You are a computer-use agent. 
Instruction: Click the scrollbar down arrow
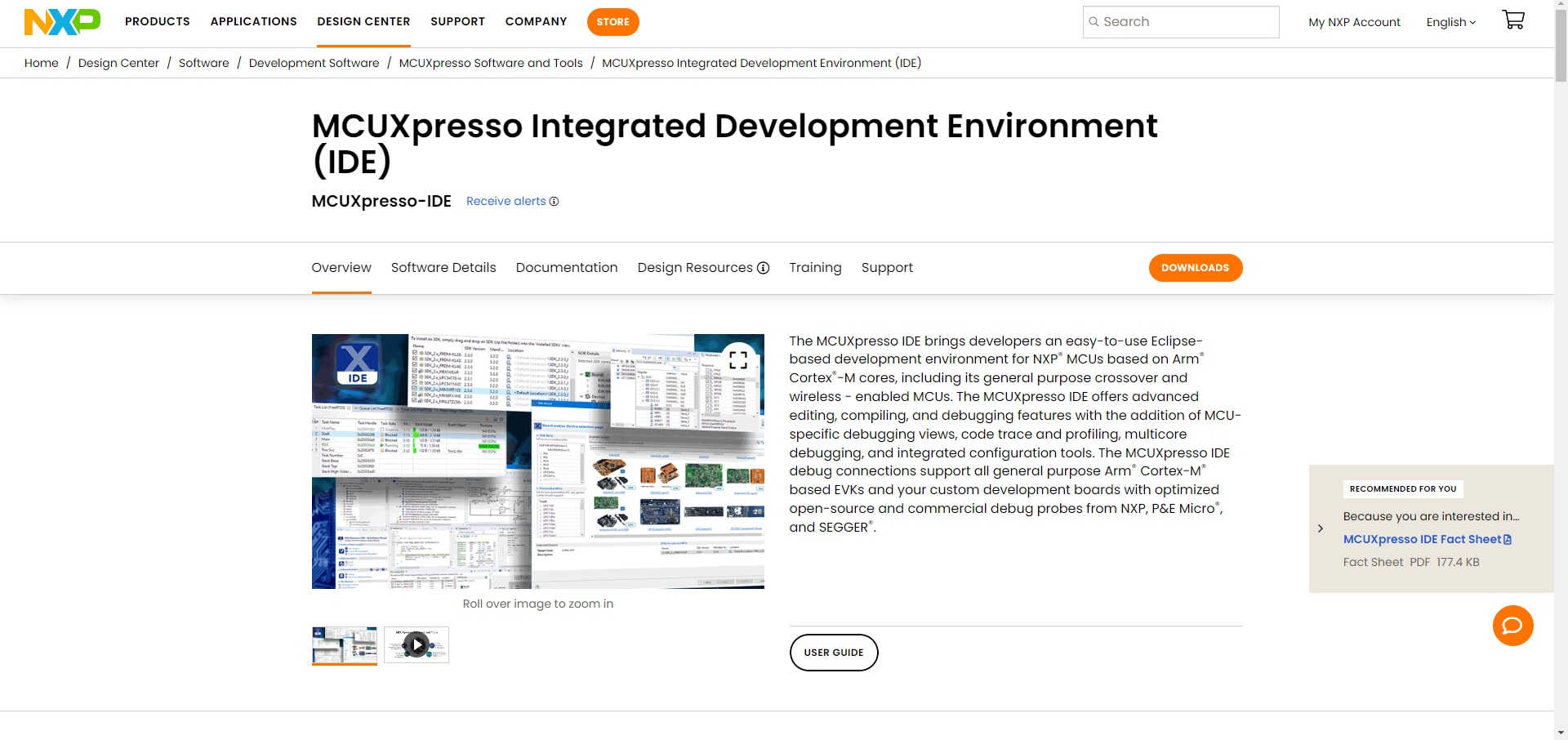tap(1561, 733)
